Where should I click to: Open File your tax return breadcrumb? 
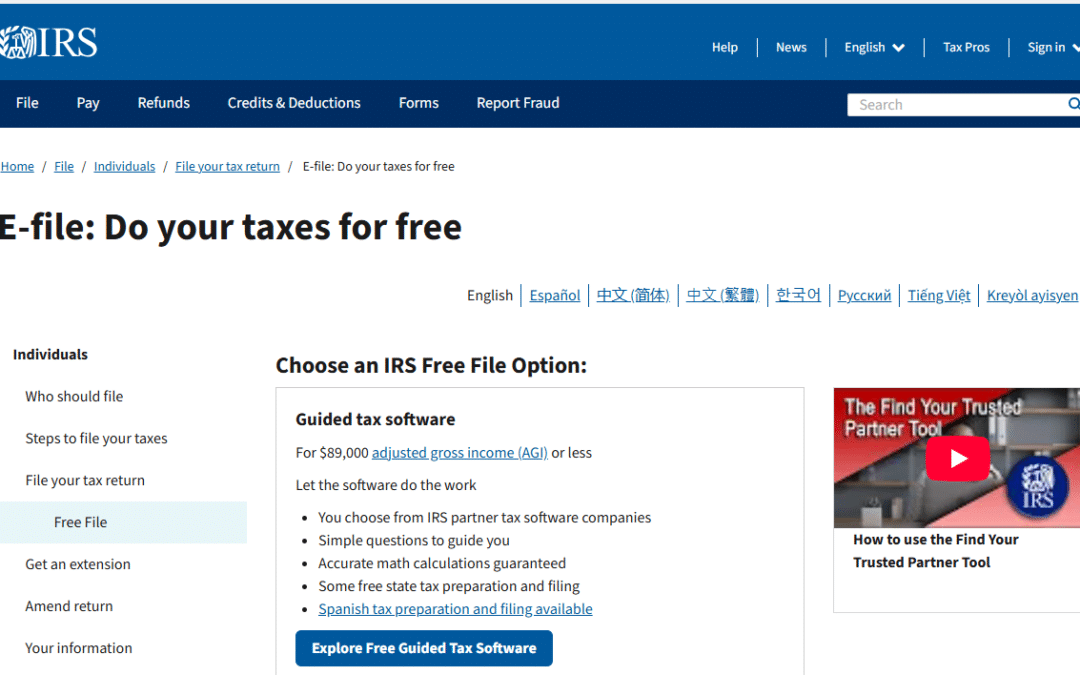coord(227,167)
